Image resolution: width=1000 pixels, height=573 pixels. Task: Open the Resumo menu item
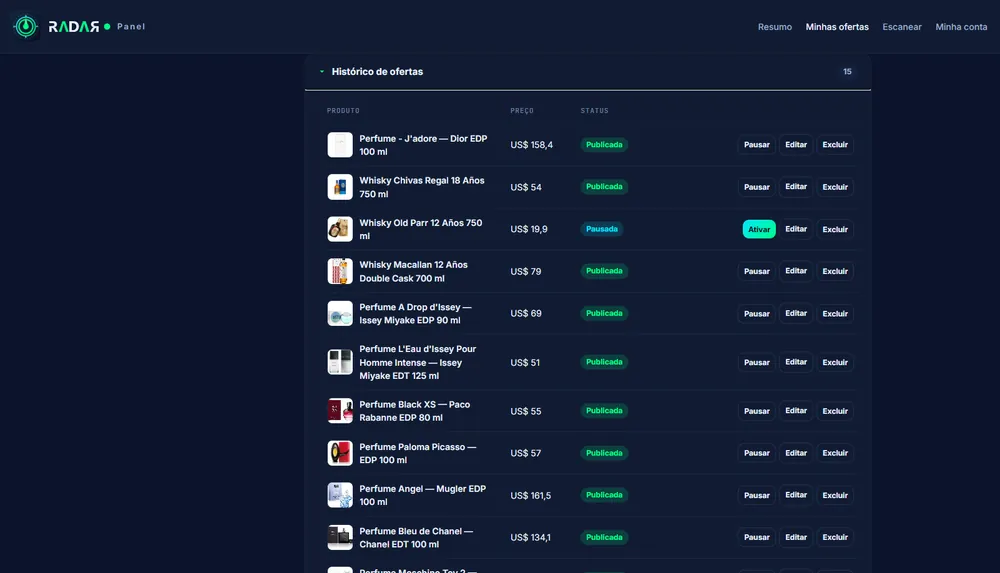pyautogui.click(x=775, y=27)
